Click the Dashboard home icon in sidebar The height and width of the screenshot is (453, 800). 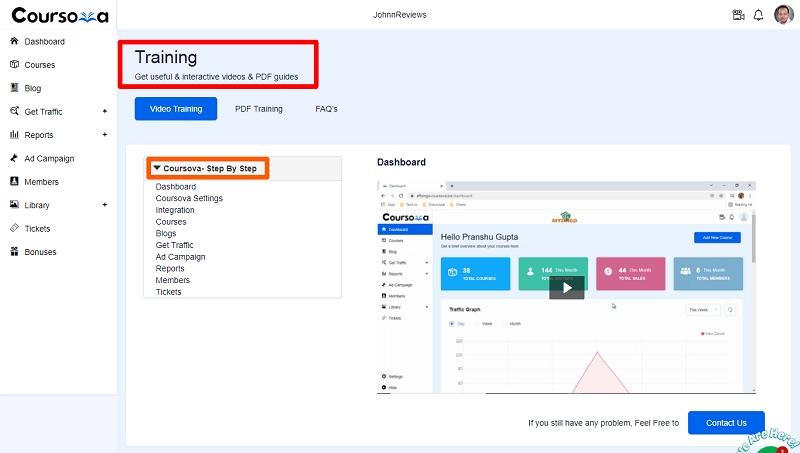point(14,41)
